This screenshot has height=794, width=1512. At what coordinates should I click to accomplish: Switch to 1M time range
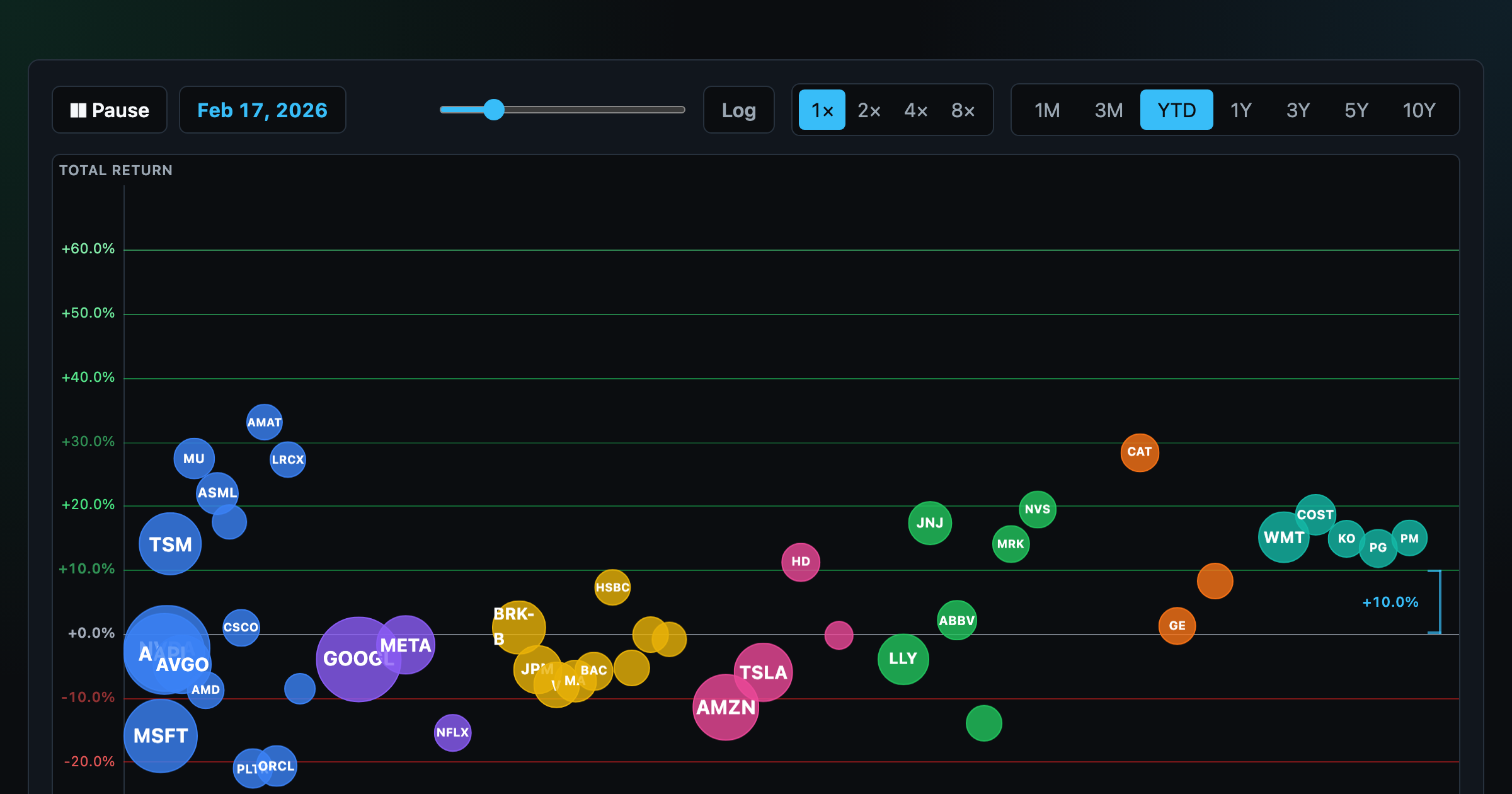pos(1047,110)
